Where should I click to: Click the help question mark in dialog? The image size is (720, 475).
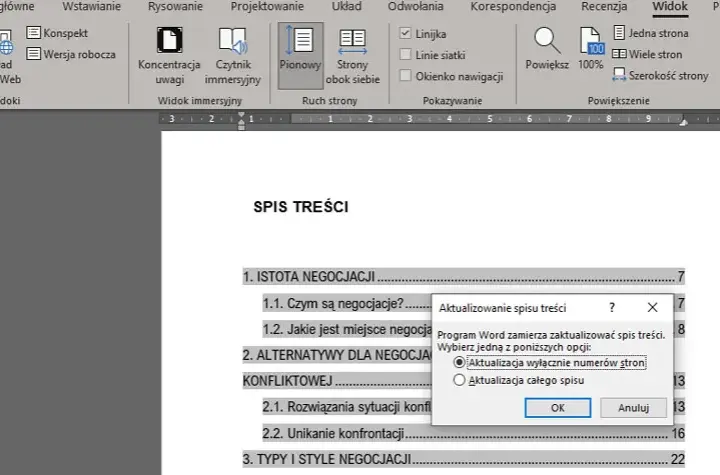click(x=612, y=307)
